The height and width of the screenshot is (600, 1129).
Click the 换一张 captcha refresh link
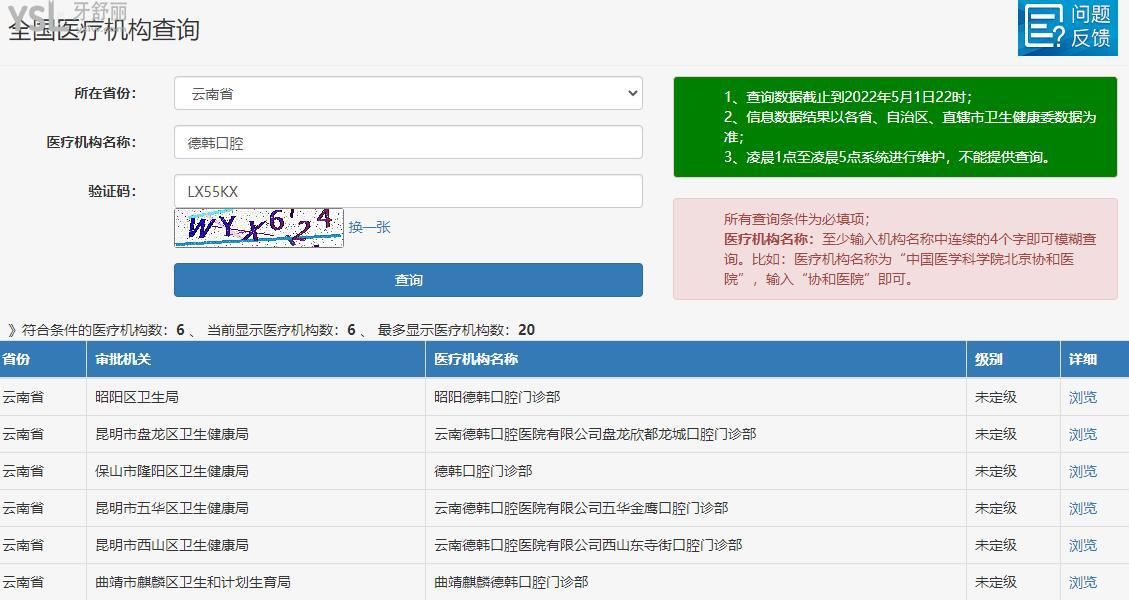point(369,228)
